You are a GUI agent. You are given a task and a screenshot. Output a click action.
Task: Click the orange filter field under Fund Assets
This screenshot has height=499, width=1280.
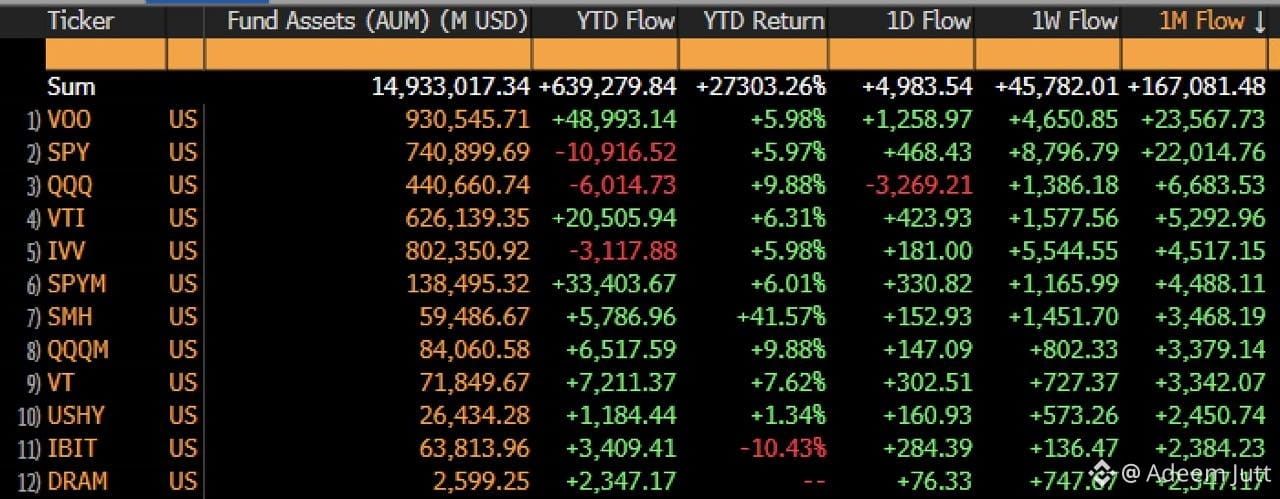367,54
